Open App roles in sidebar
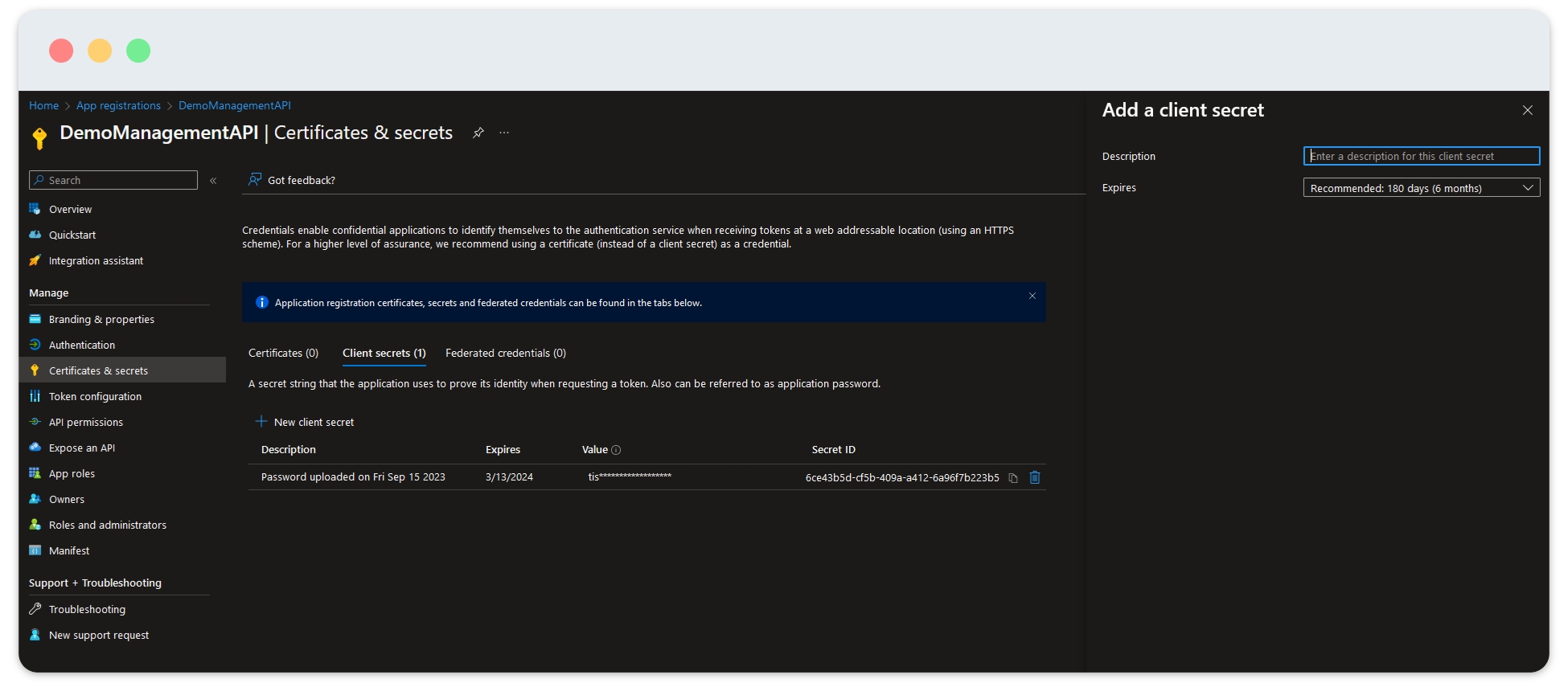The image size is (1568, 683). point(72,473)
